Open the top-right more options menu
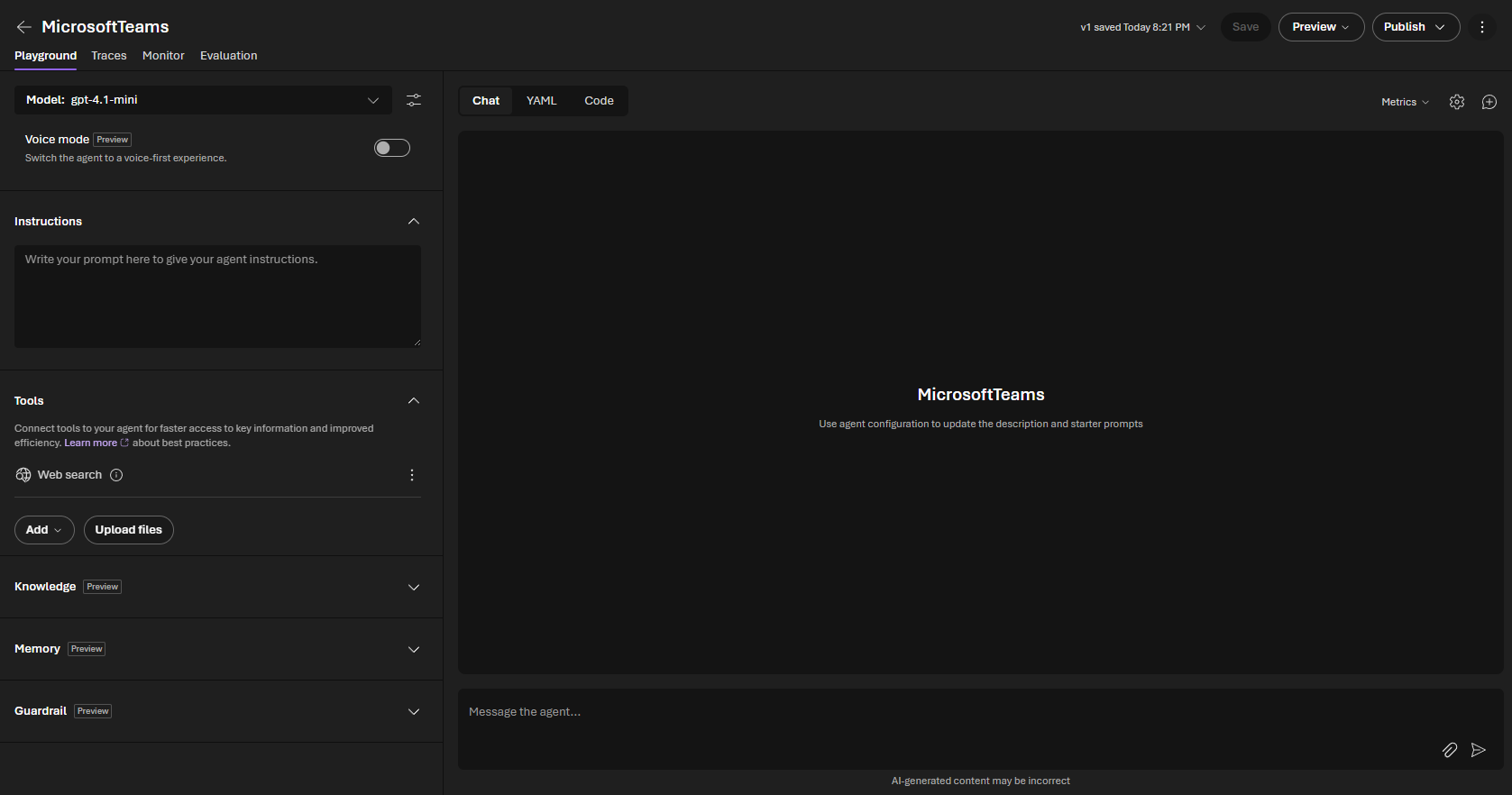This screenshot has width=1512, height=795. click(1482, 27)
